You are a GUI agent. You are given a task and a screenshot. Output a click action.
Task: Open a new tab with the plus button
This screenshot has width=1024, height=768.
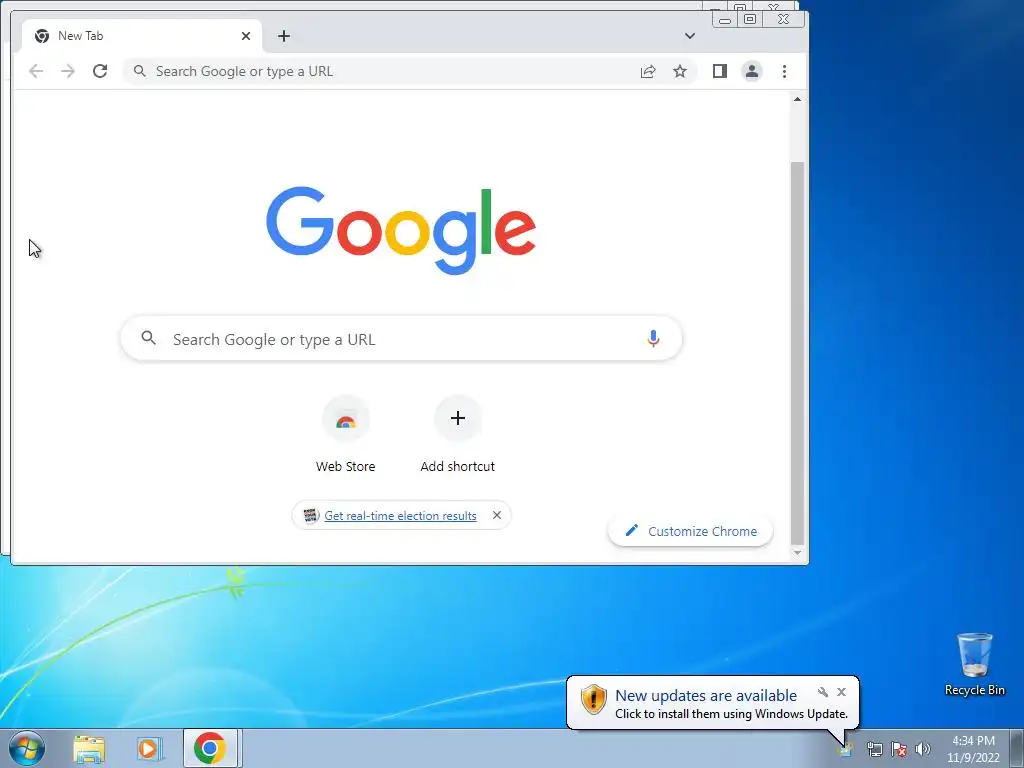[283, 36]
